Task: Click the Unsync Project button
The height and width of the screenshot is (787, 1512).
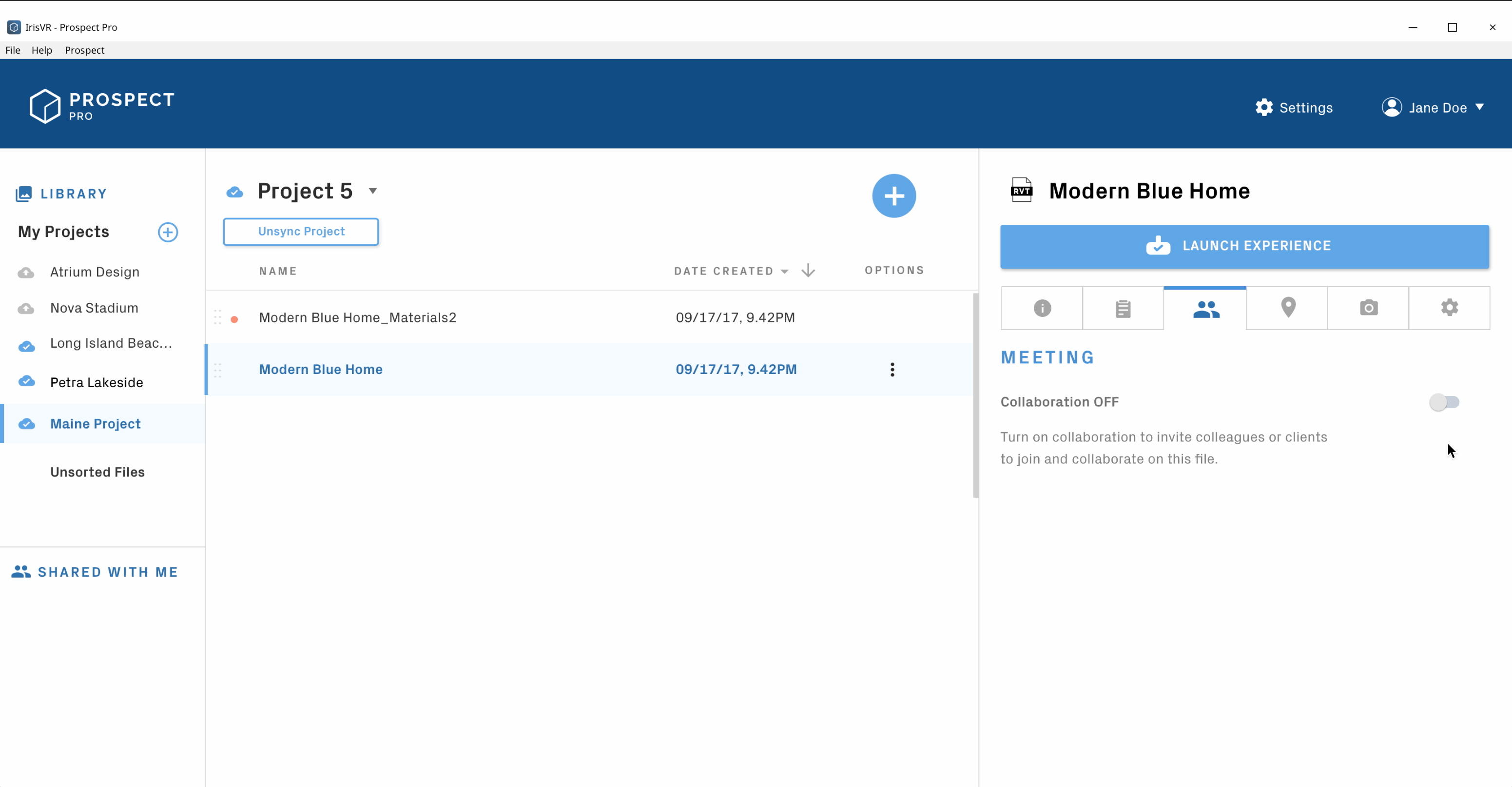Action: click(x=301, y=232)
